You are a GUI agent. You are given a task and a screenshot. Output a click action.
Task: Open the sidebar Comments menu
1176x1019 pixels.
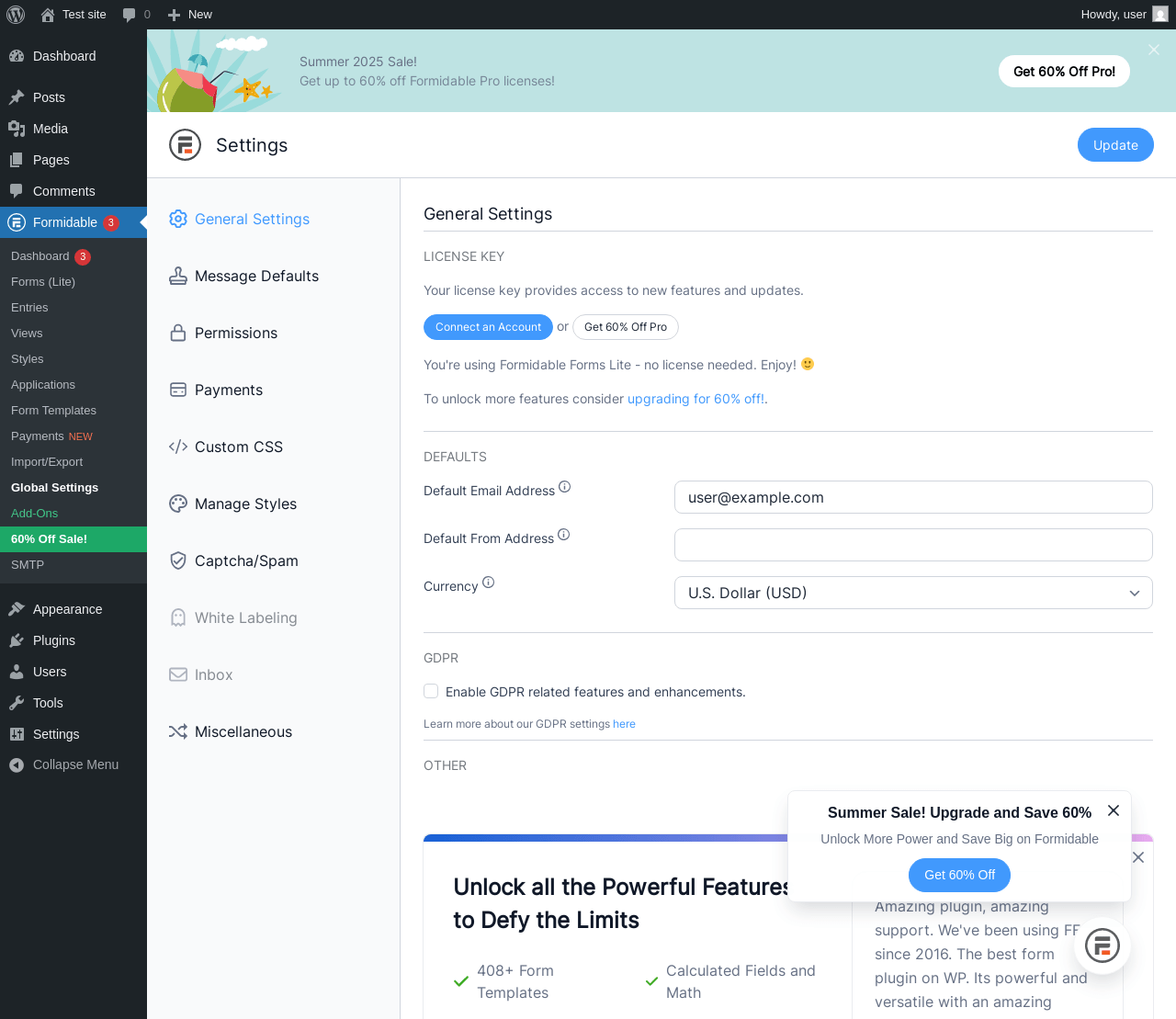(x=73, y=191)
